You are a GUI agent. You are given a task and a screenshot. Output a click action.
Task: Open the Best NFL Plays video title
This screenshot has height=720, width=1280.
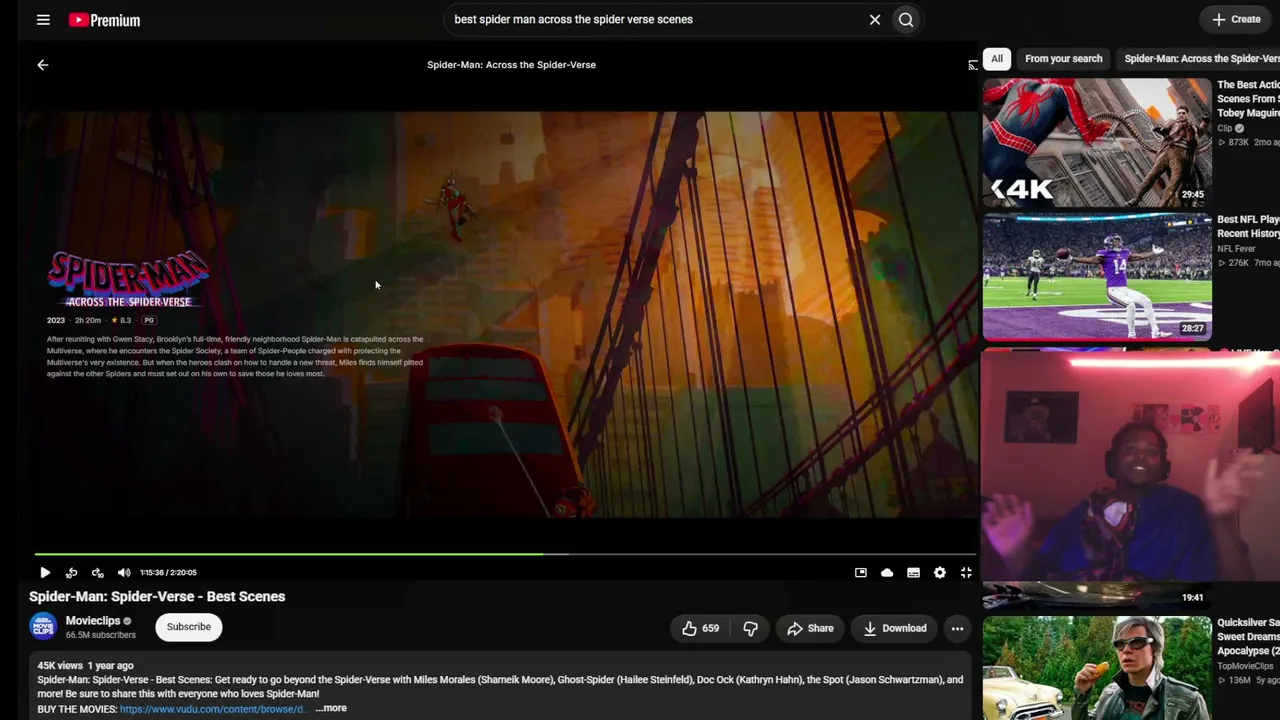click(x=1248, y=226)
